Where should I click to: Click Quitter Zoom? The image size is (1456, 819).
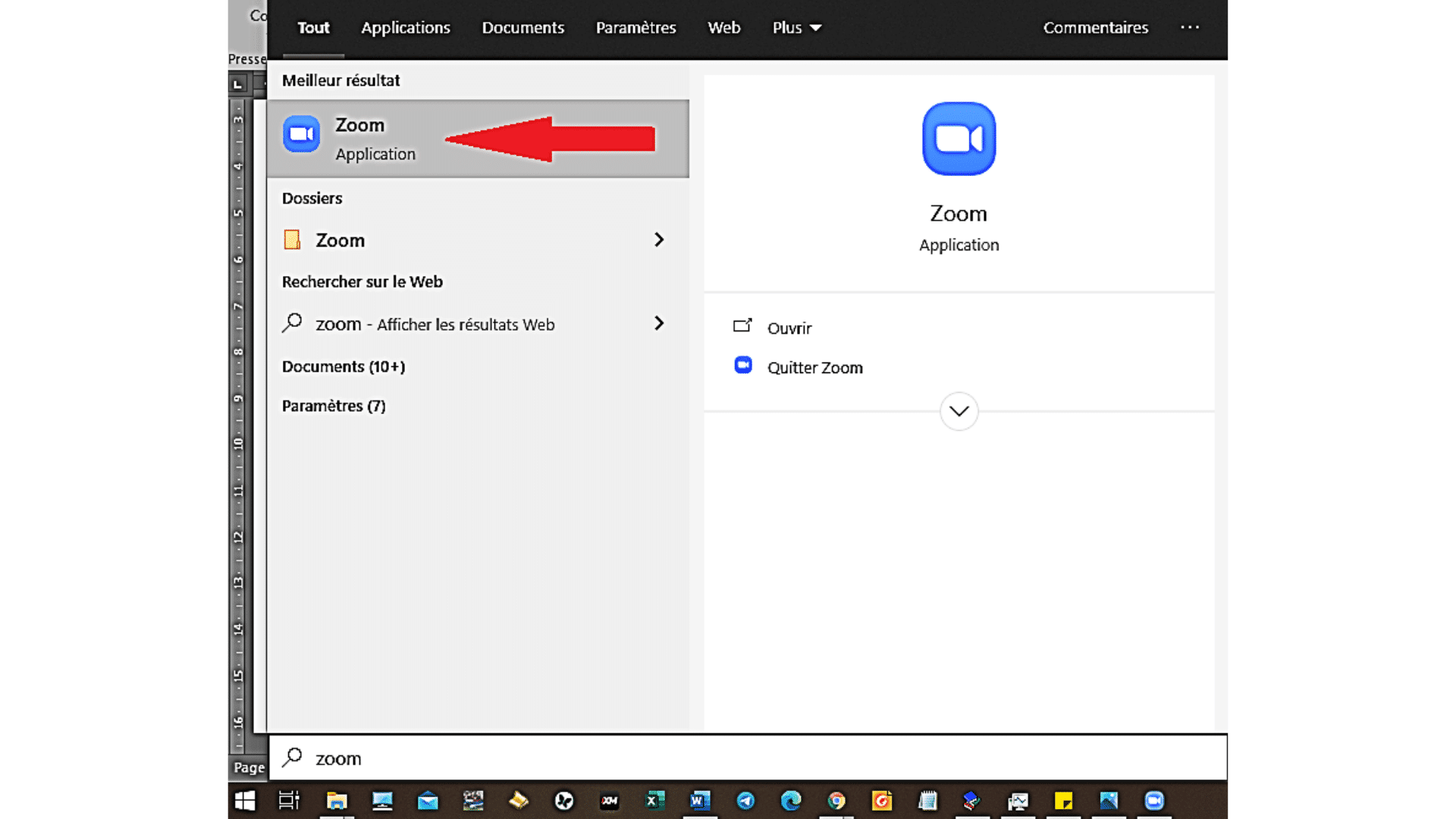(814, 367)
